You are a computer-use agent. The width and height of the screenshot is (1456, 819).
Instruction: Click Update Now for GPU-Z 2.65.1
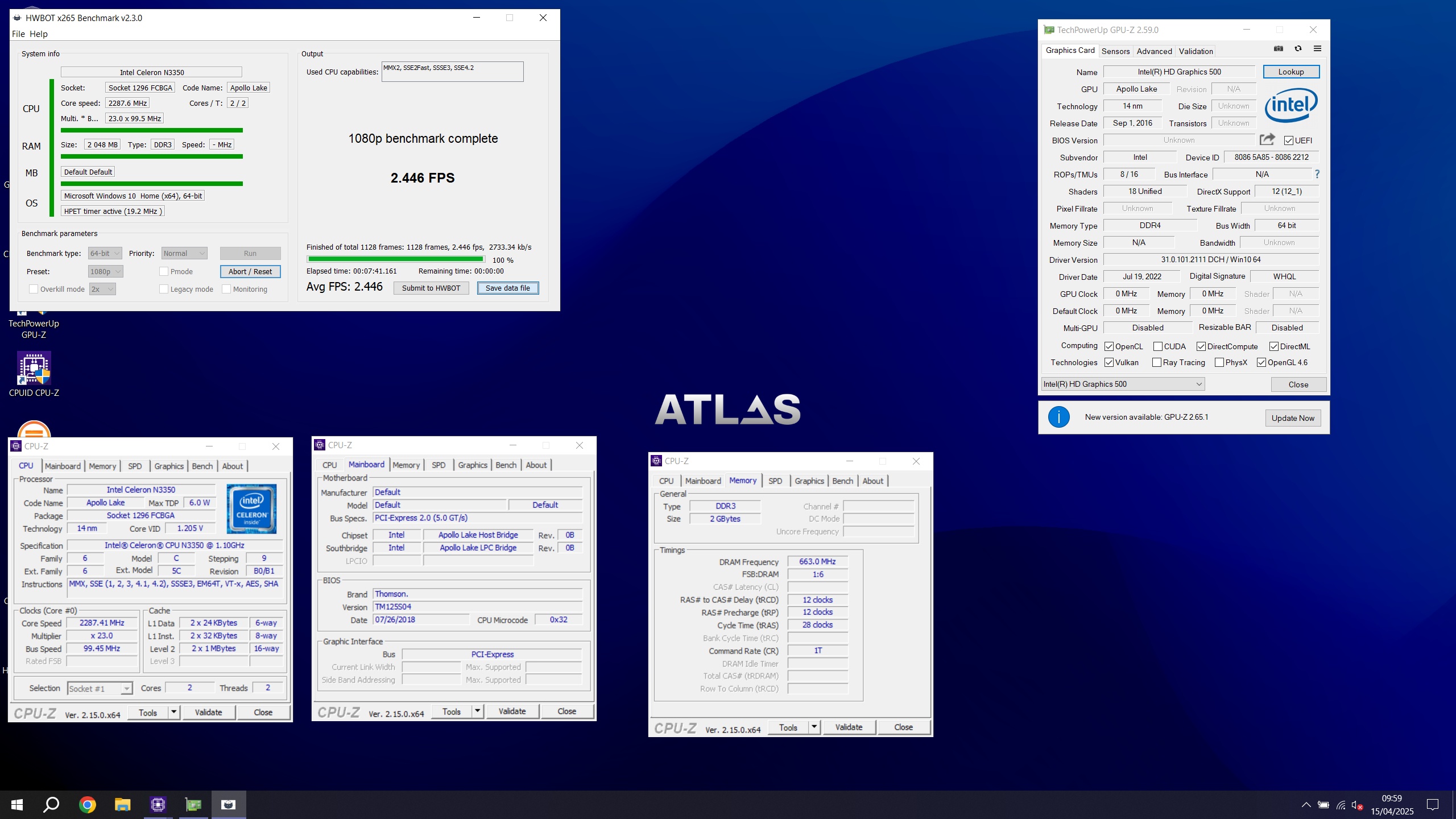click(x=1293, y=417)
